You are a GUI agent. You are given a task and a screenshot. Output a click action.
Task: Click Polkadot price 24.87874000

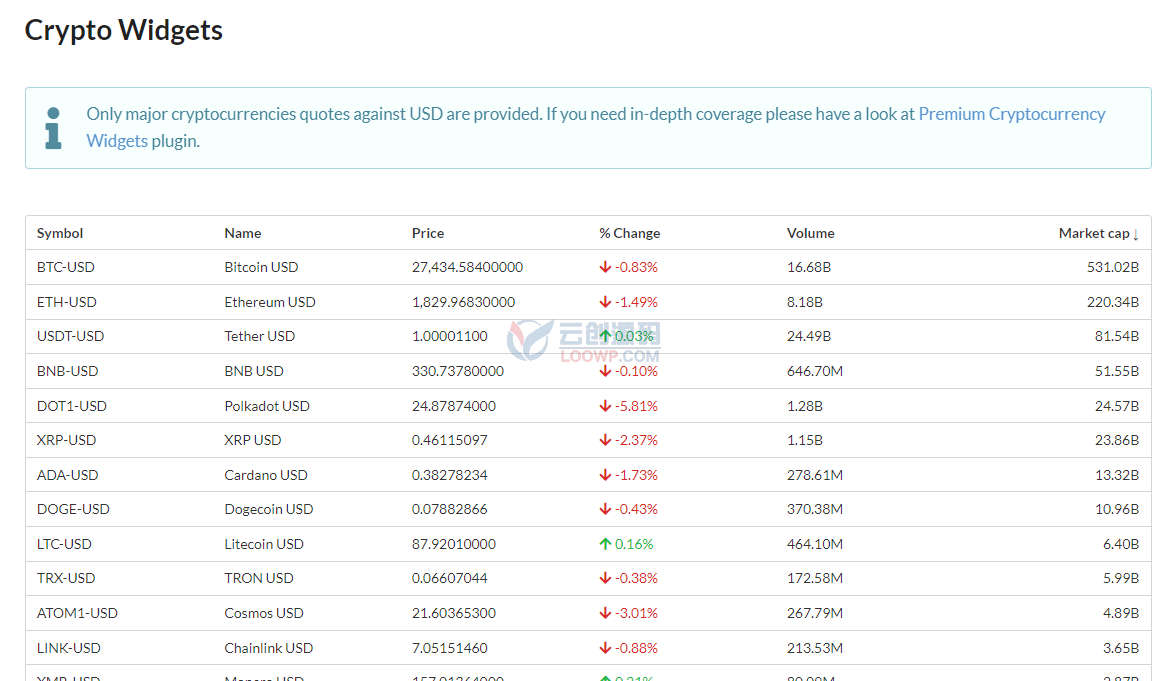(x=454, y=406)
